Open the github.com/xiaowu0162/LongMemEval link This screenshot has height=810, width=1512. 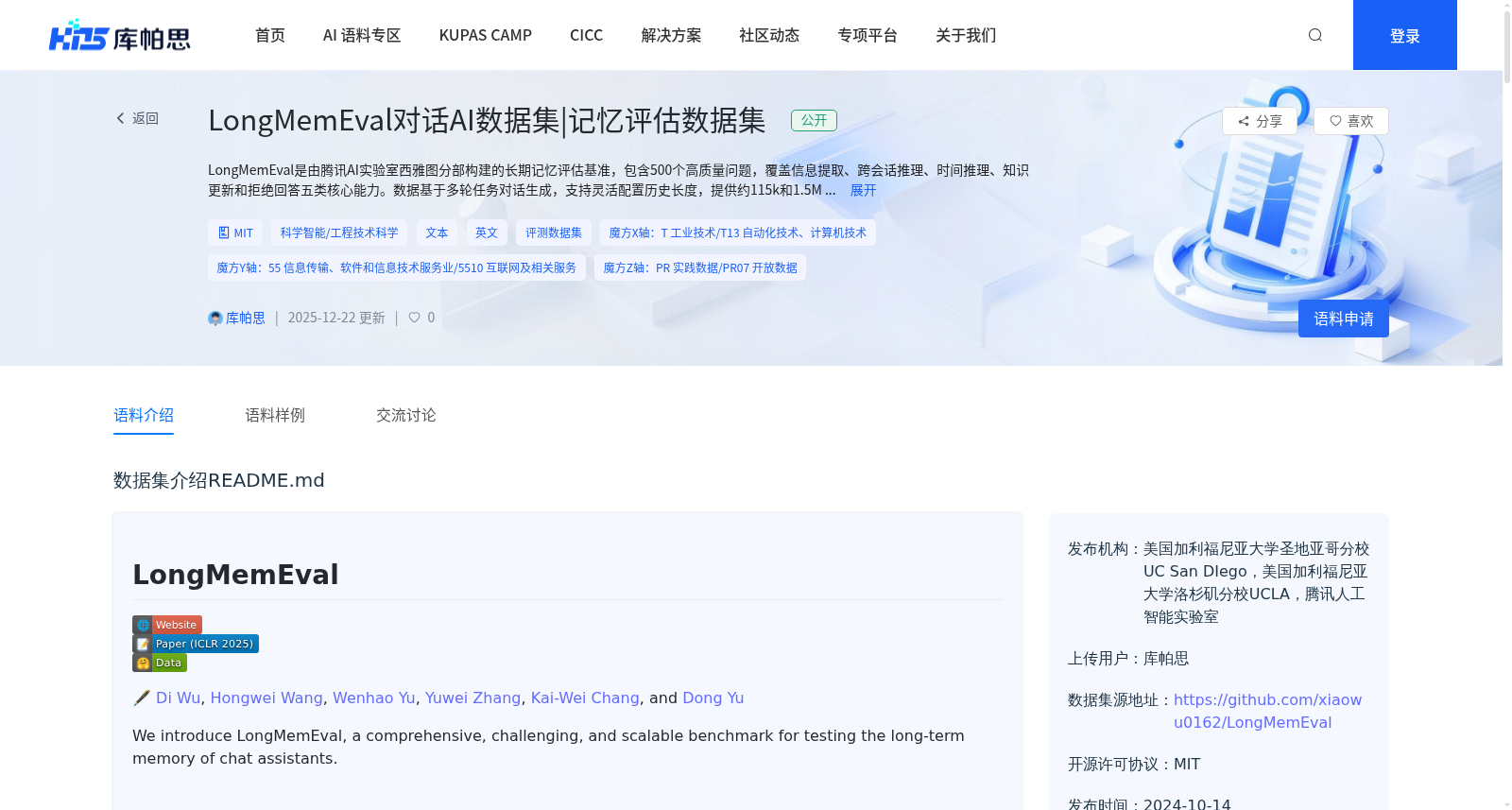click(x=1267, y=711)
